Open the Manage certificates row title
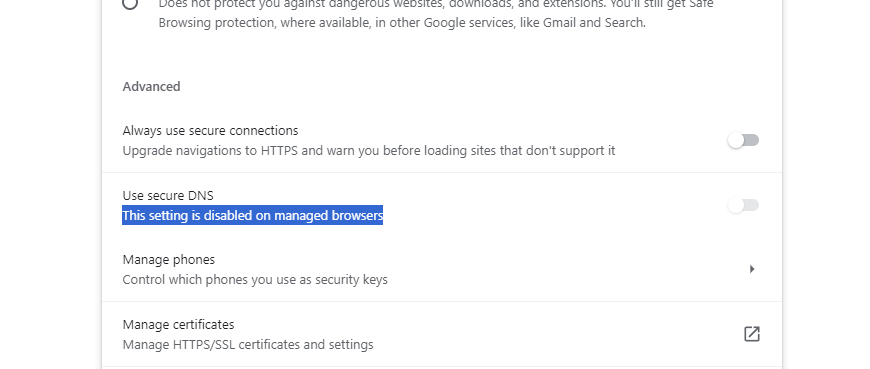 coord(178,325)
